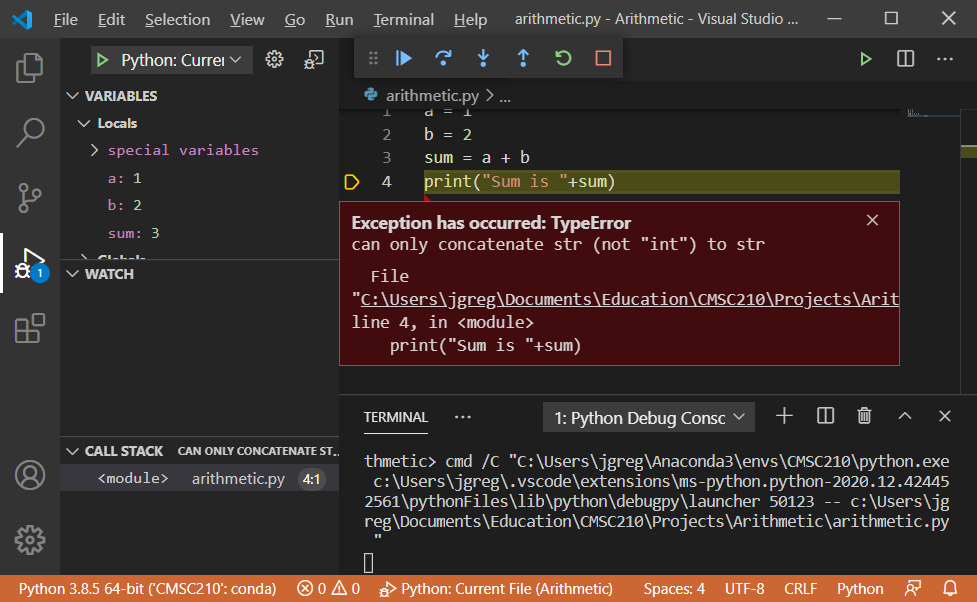The width and height of the screenshot is (977, 602).
Task: Select variable b: 2
Action: [125, 206]
